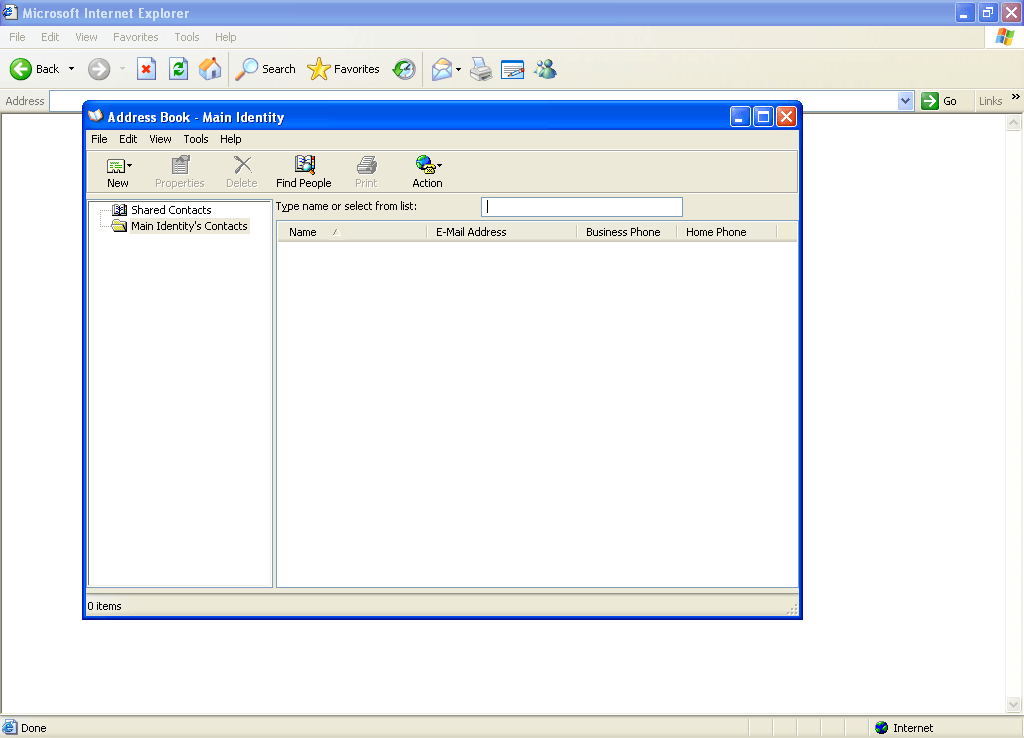This screenshot has width=1024, height=738.
Task: Sort by the Business Phone column header
Action: click(x=627, y=232)
